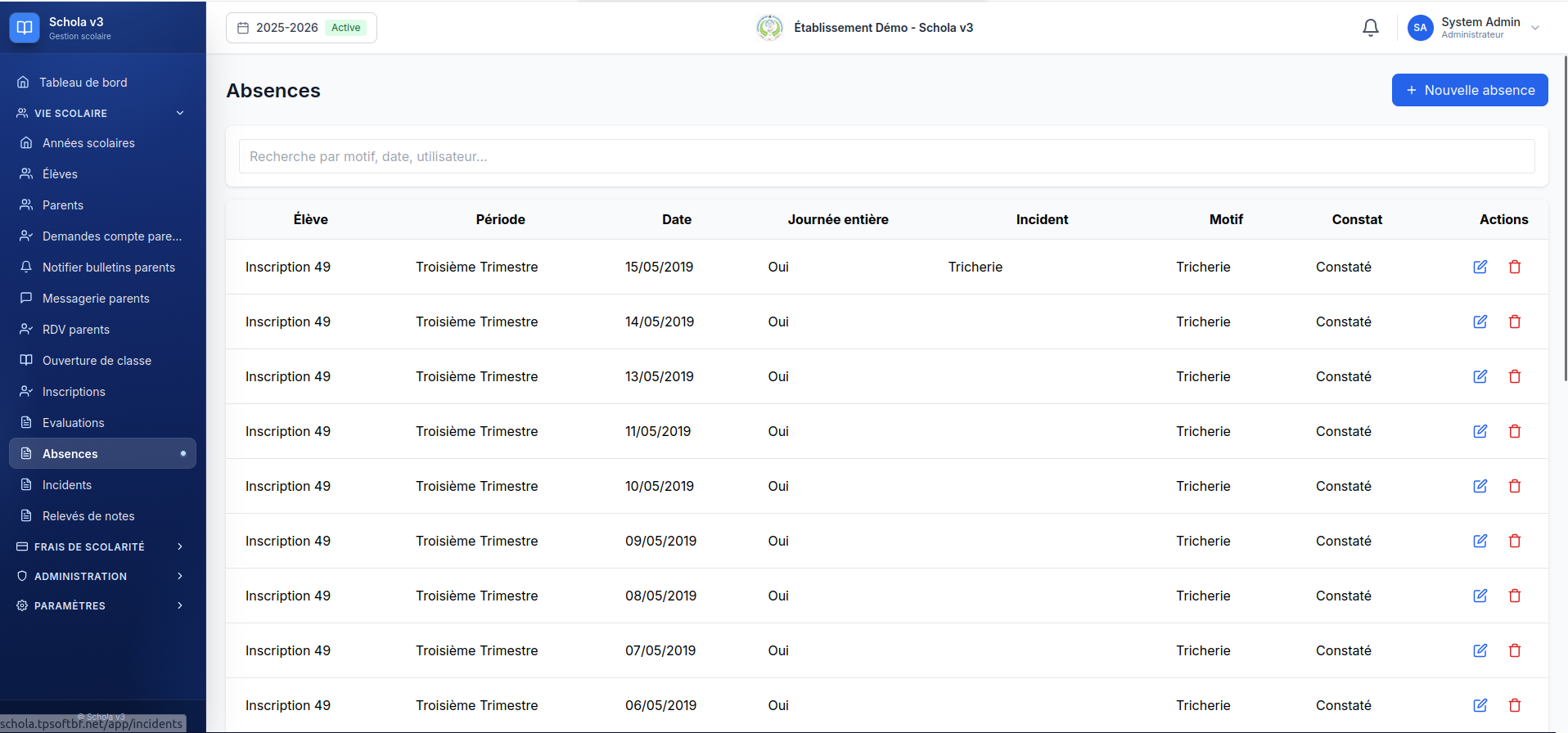The width and height of the screenshot is (1568, 733).
Task: Click the Schola v3 book logo
Action: tap(25, 28)
